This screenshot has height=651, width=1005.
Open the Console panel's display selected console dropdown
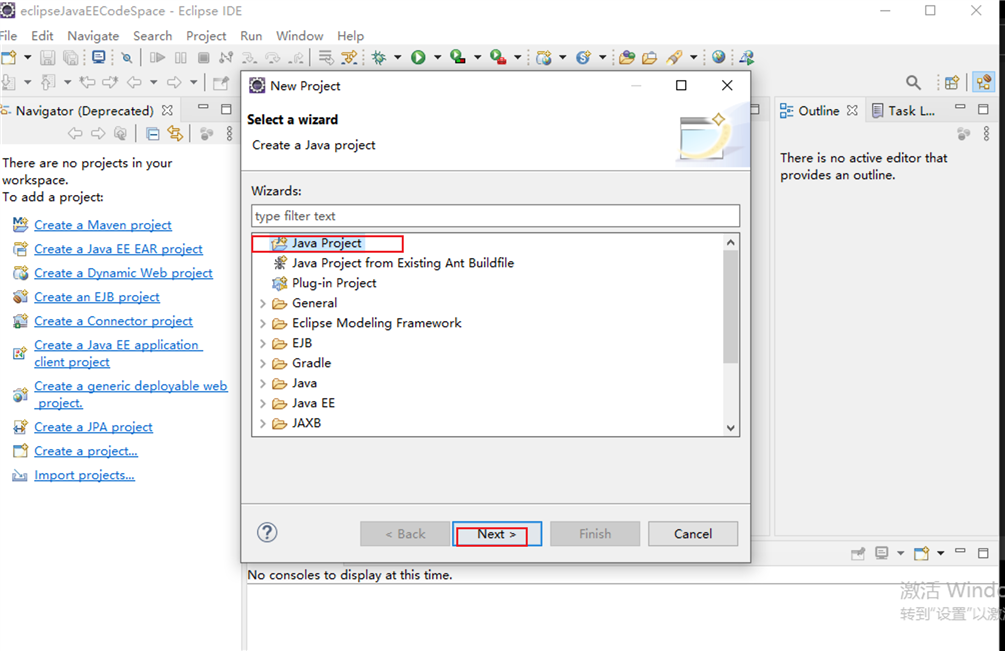tap(901, 553)
